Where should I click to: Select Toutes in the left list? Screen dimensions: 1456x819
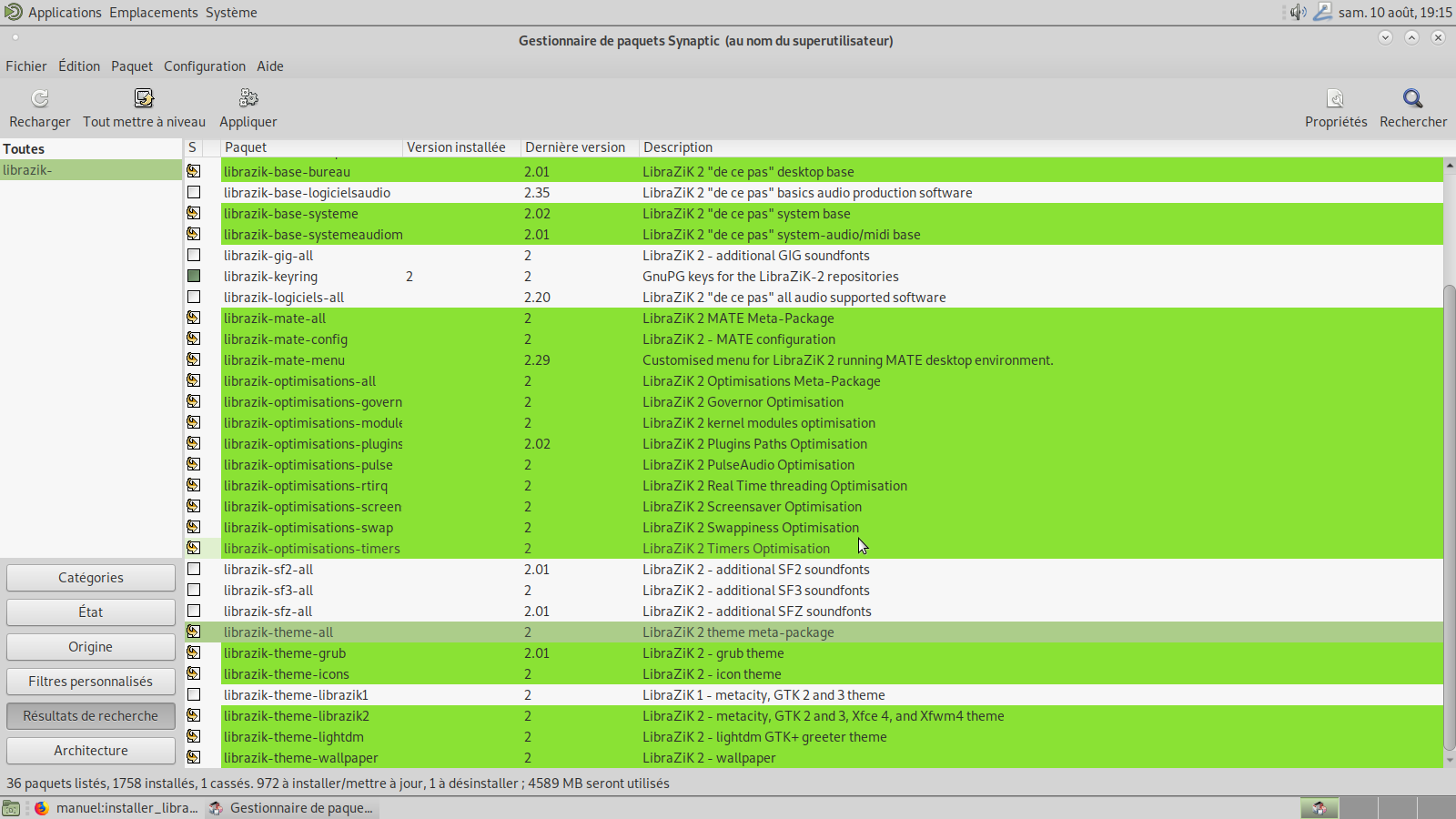point(91,148)
